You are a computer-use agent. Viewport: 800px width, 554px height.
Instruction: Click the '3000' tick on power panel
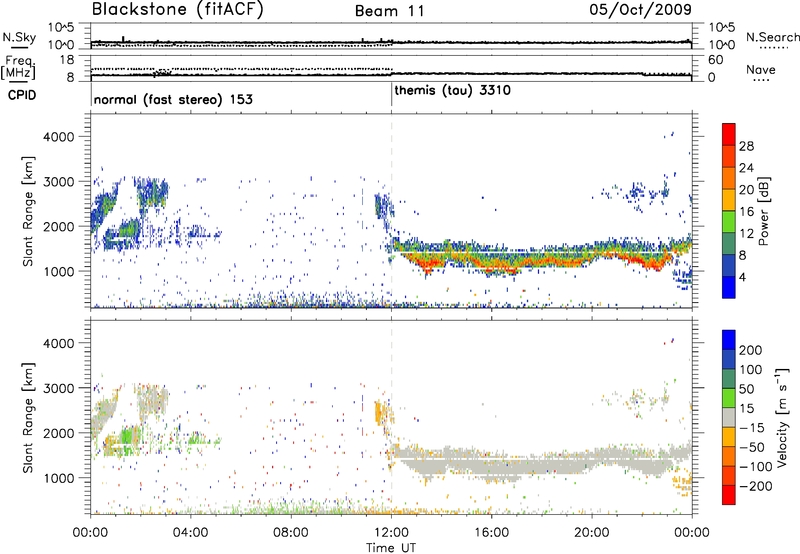pos(59,182)
